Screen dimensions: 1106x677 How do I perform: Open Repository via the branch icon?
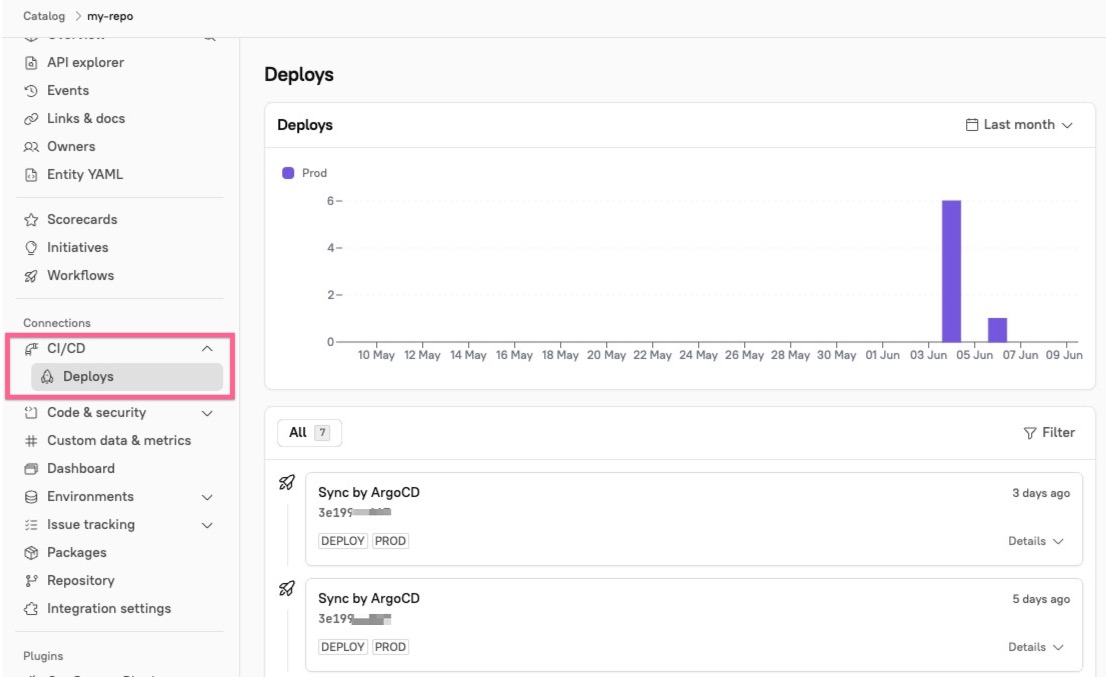34,580
